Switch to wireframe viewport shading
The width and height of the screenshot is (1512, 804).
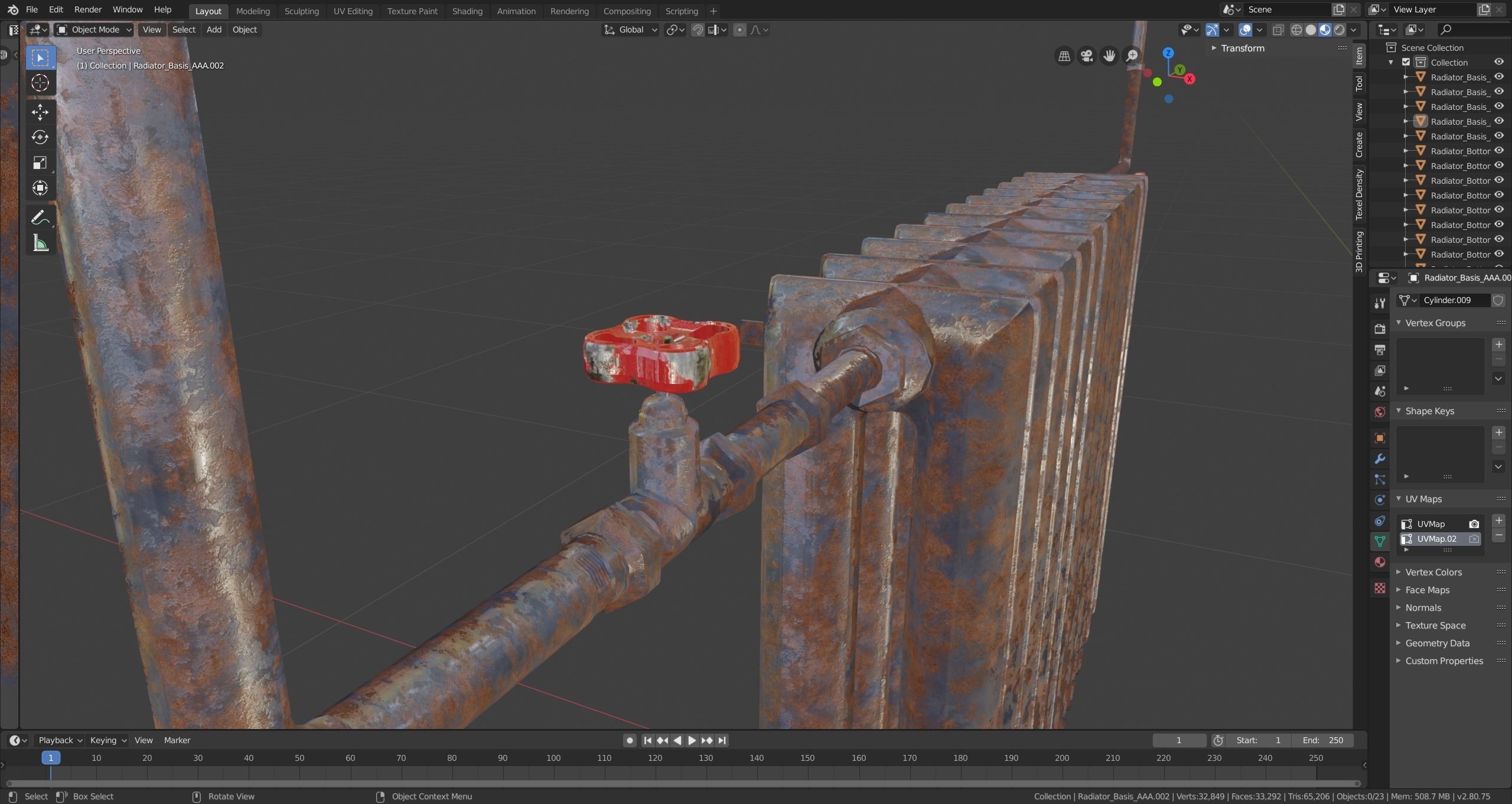[1296, 30]
